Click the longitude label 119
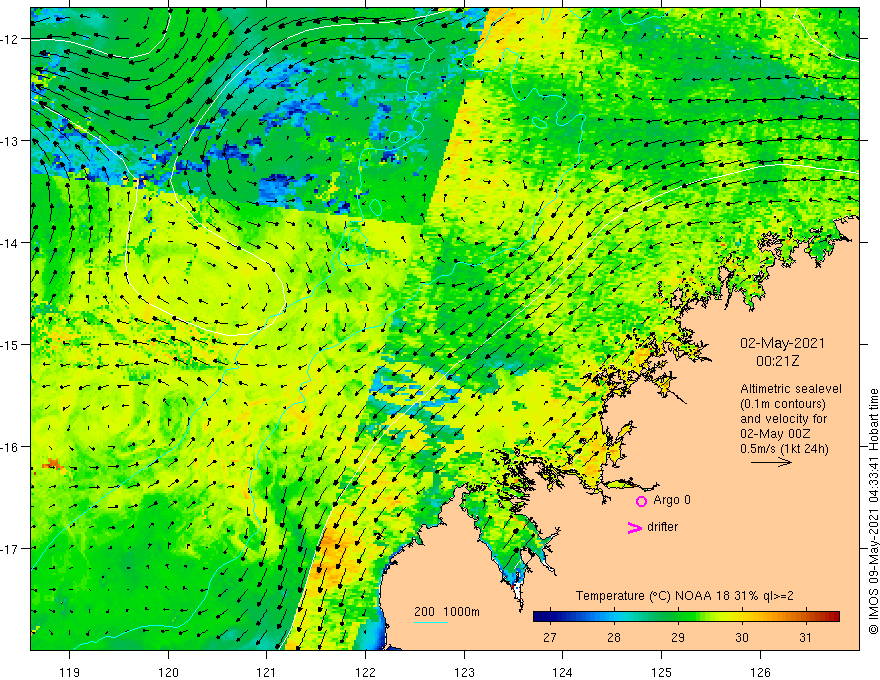 (70, 672)
